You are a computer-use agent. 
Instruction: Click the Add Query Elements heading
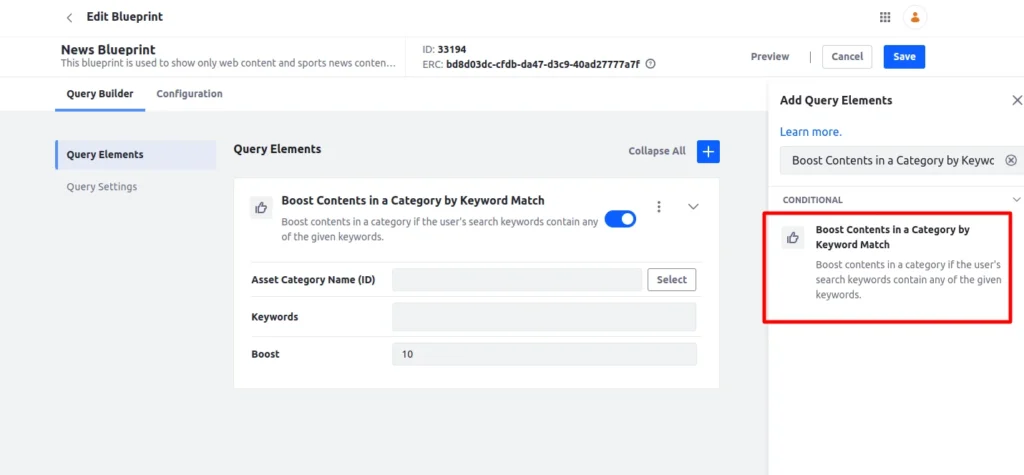pos(836,101)
